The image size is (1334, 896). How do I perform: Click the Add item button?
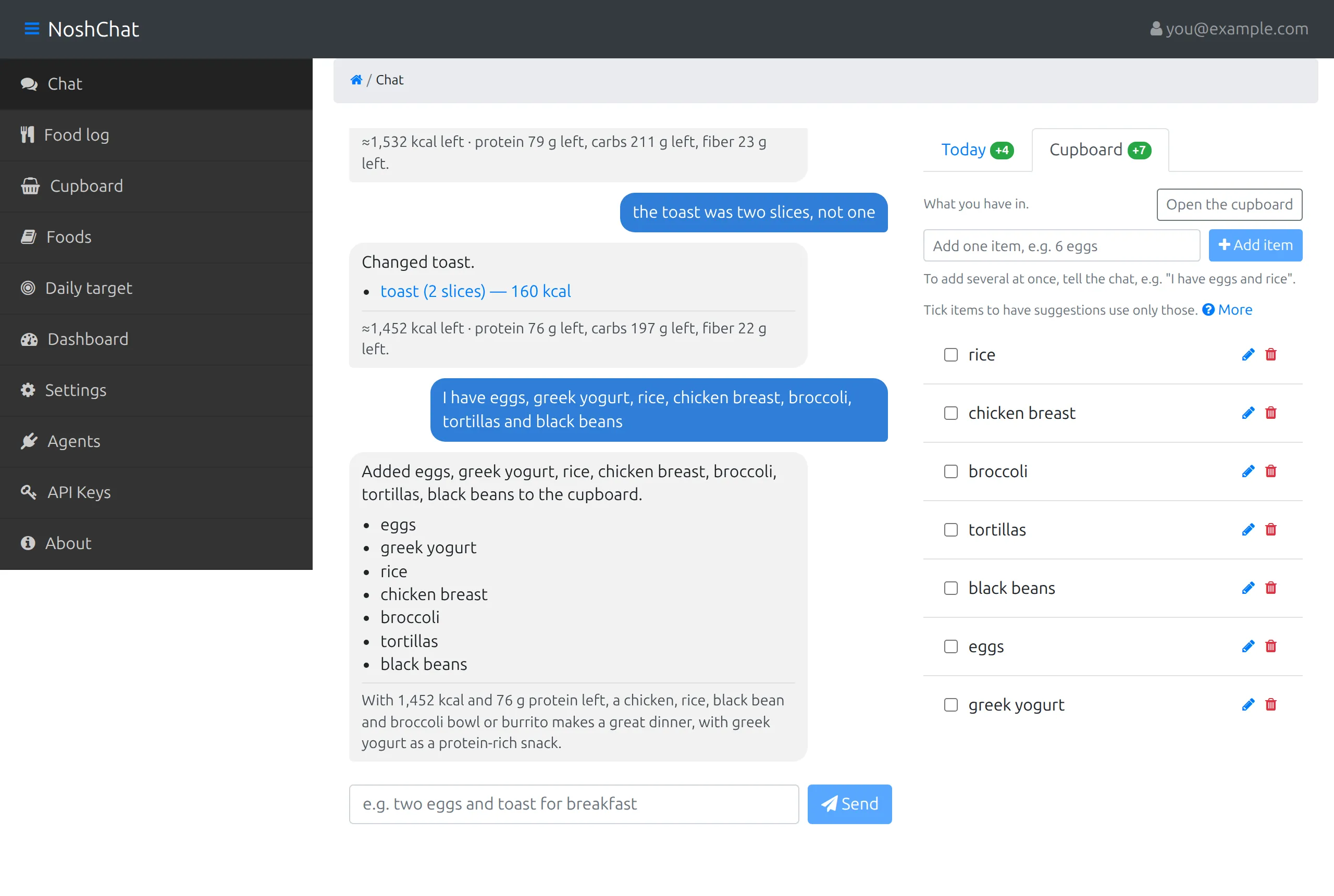tap(1256, 245)
